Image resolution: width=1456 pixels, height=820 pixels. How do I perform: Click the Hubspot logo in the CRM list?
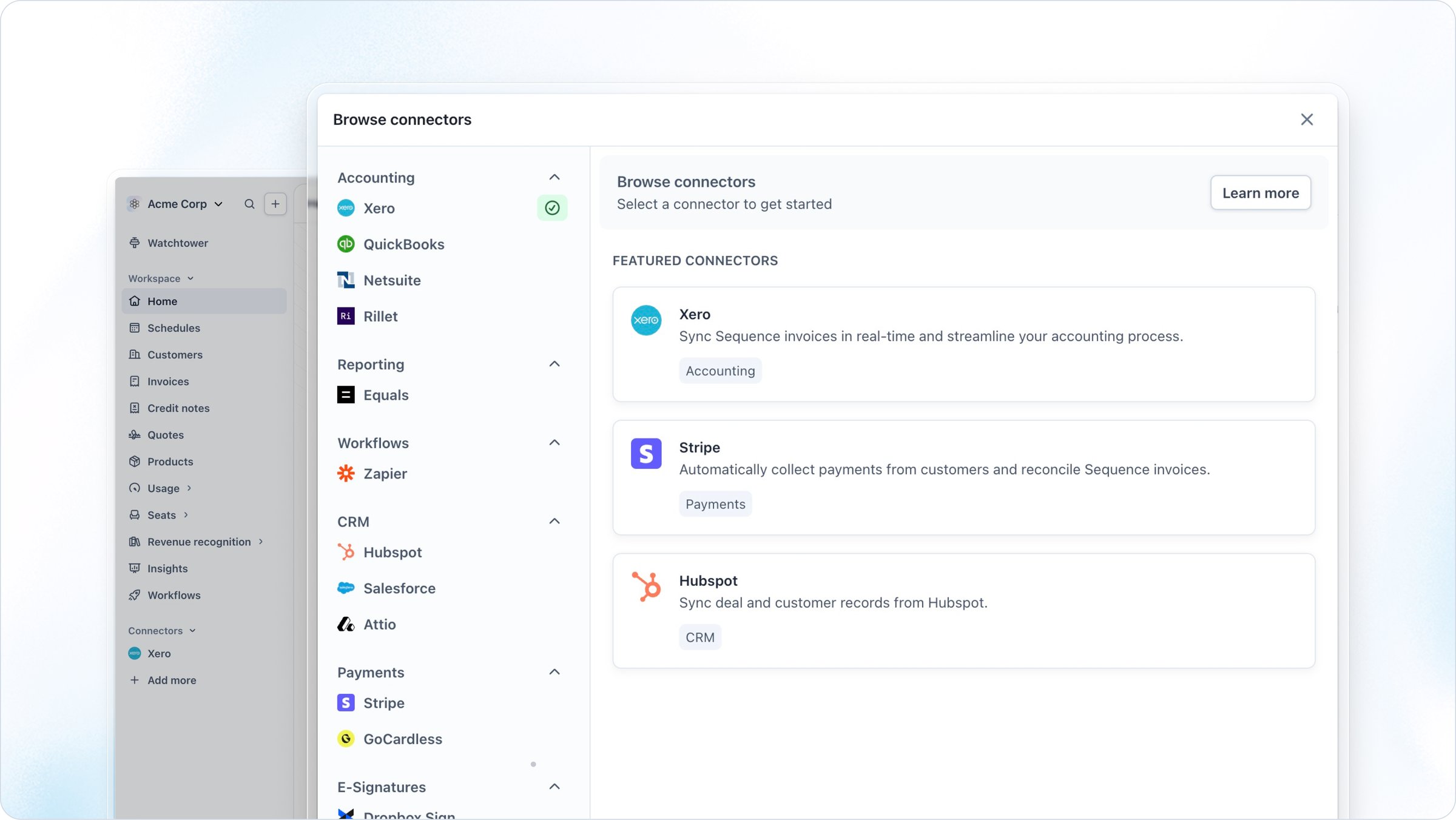coord(346,552)
